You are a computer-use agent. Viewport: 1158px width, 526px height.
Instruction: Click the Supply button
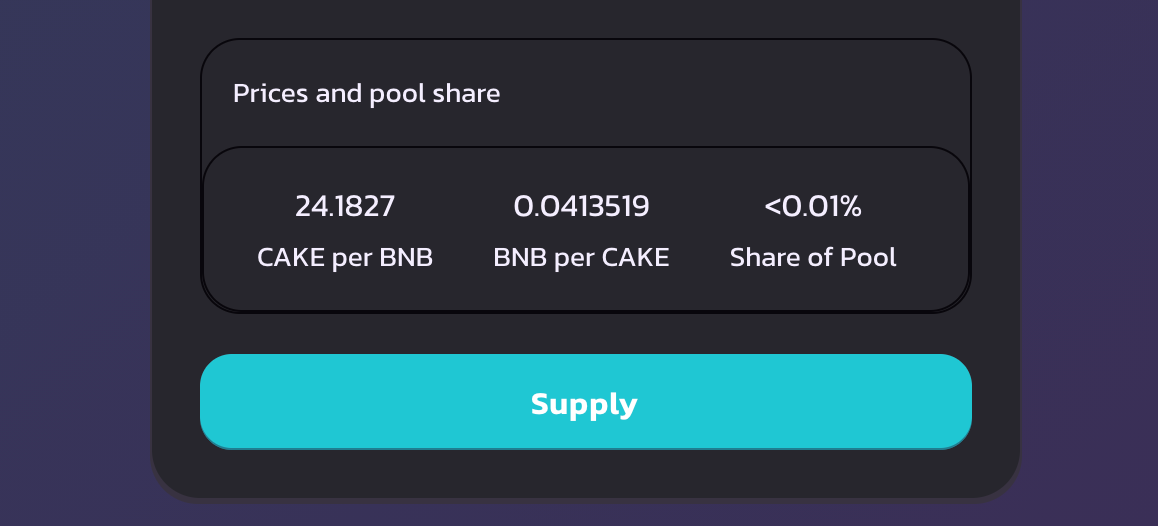[x=586, y=401]
